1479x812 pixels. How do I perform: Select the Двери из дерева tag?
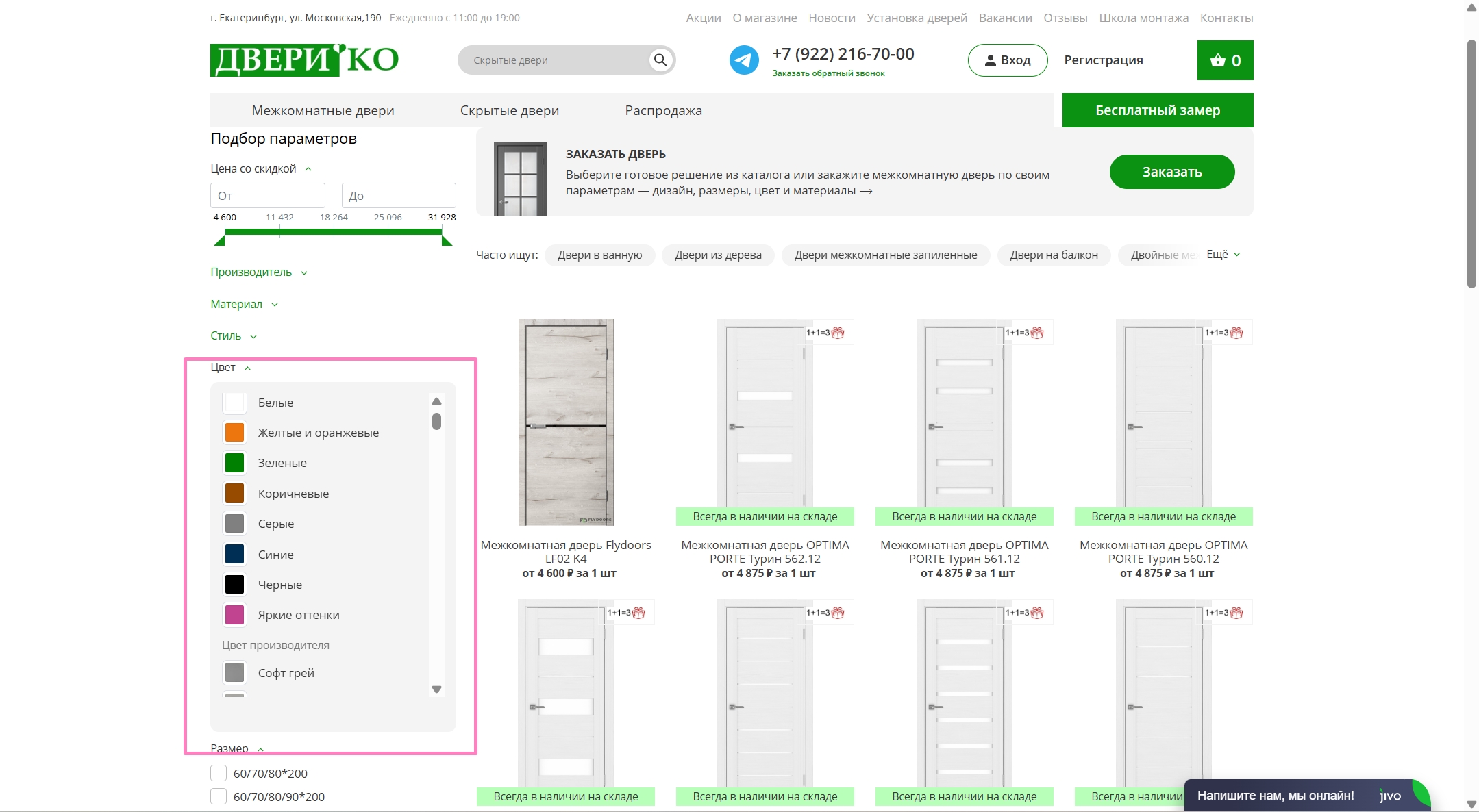pos(718,255)
